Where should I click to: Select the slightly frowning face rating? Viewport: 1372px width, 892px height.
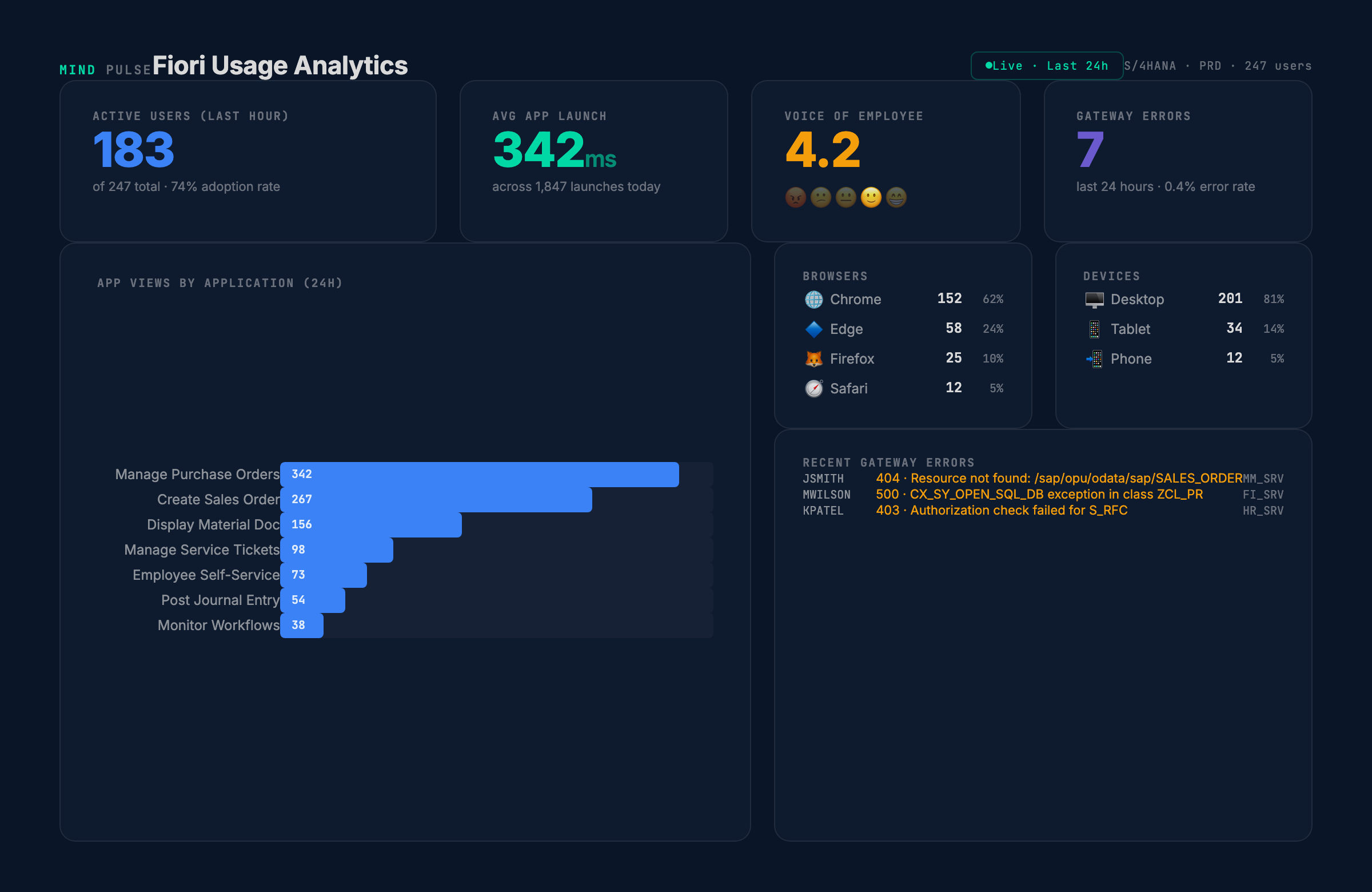pyautogui.click(x=820, y=198)
